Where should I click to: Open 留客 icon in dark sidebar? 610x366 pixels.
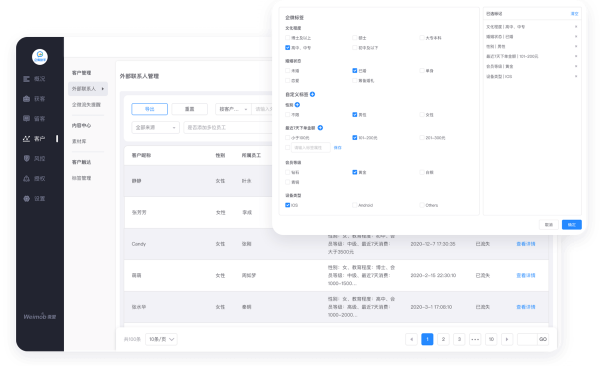[x=26, y=118]
